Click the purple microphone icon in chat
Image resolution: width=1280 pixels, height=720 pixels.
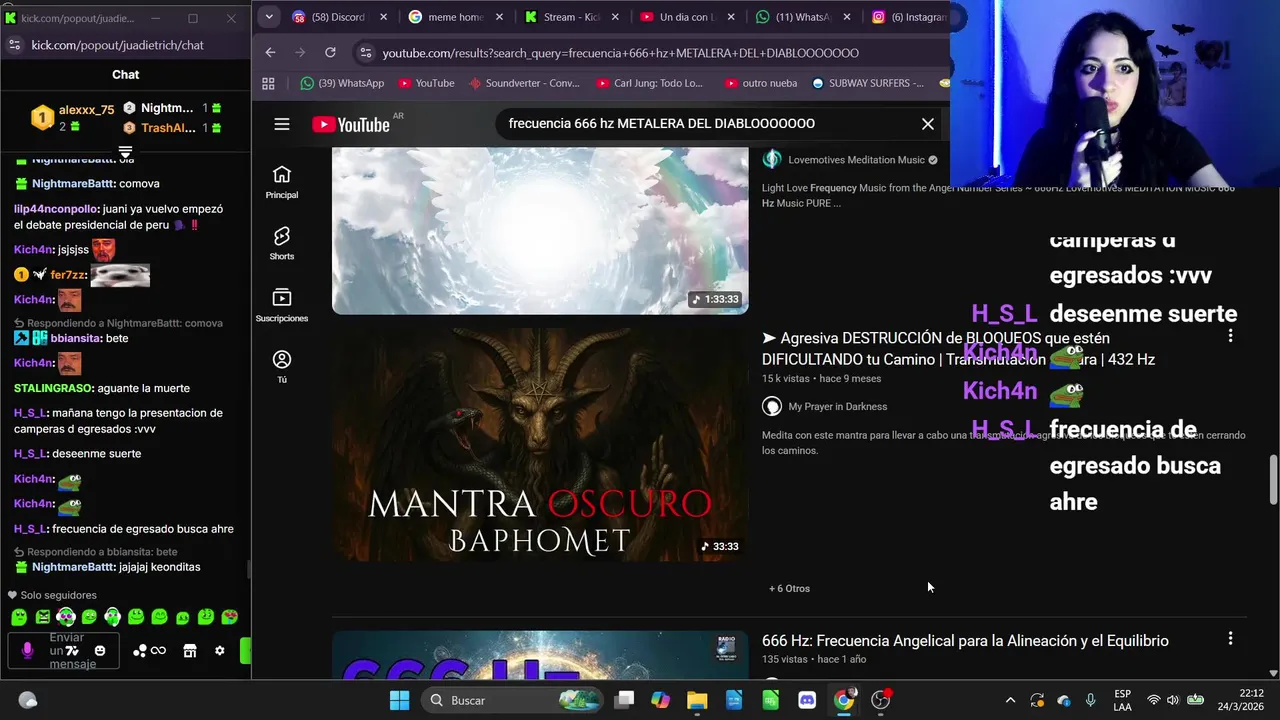[27, 651]
